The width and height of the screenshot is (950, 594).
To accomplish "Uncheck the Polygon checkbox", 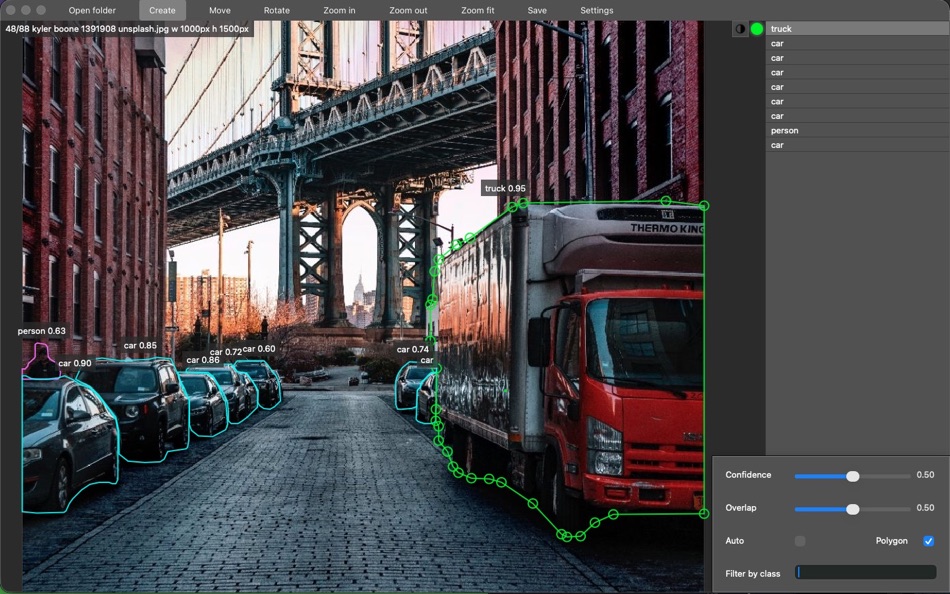I will point(928,541).
